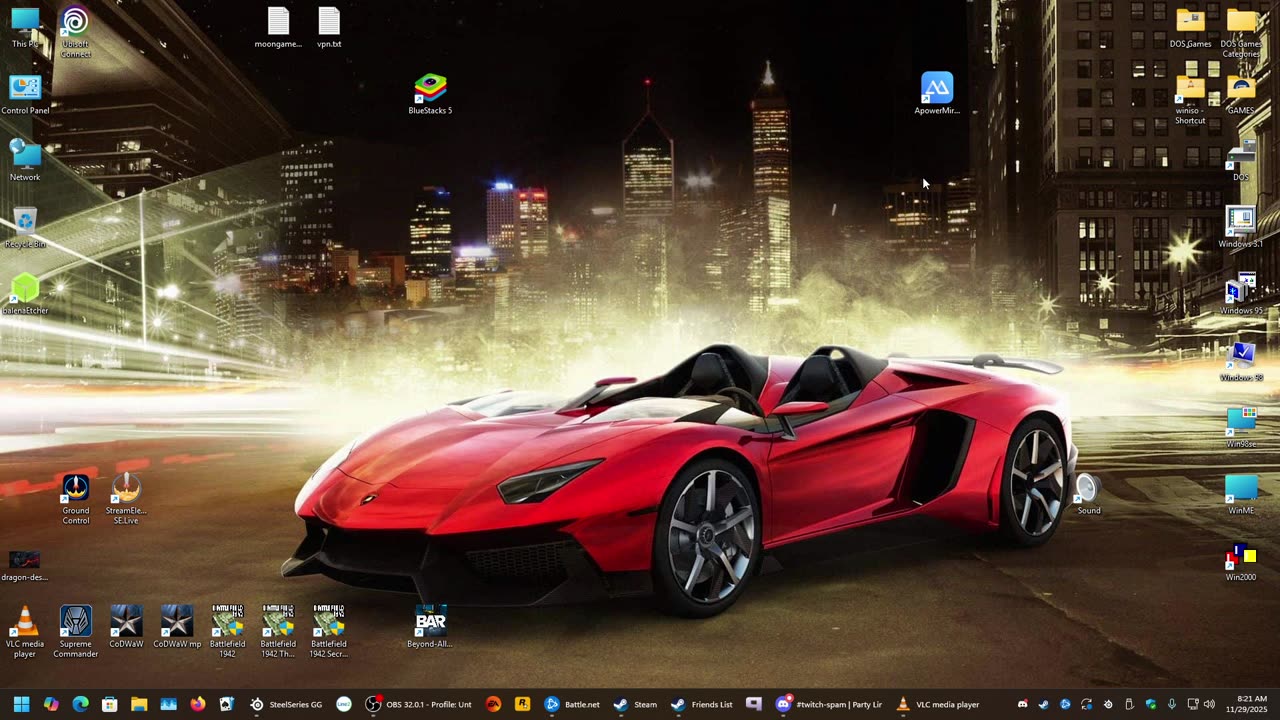
Task: Select the CoDWaW desktop shortcut
Action: pyautogui.click(x=126, y=628)
